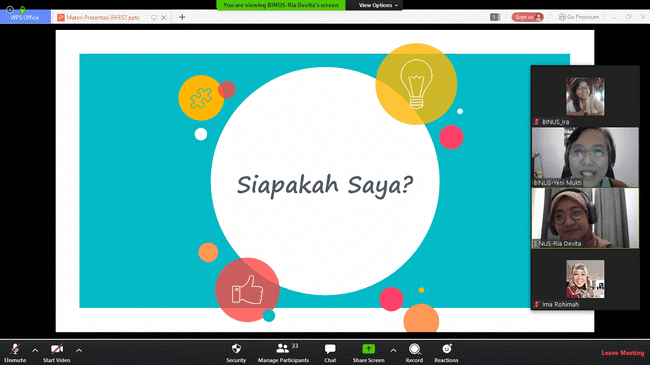Click the red Sign in button
The width and height of the screenshot is (650, 365).
tap(527, 17)
